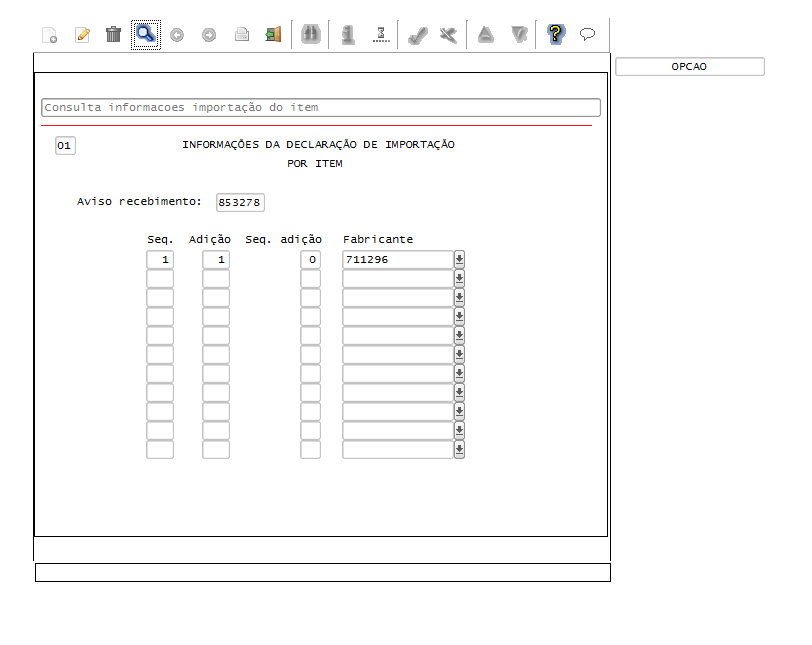This screenshot has width=812, height=645.
Task: Click the Fabricante field 711296
Action: (x=398, y=259)
